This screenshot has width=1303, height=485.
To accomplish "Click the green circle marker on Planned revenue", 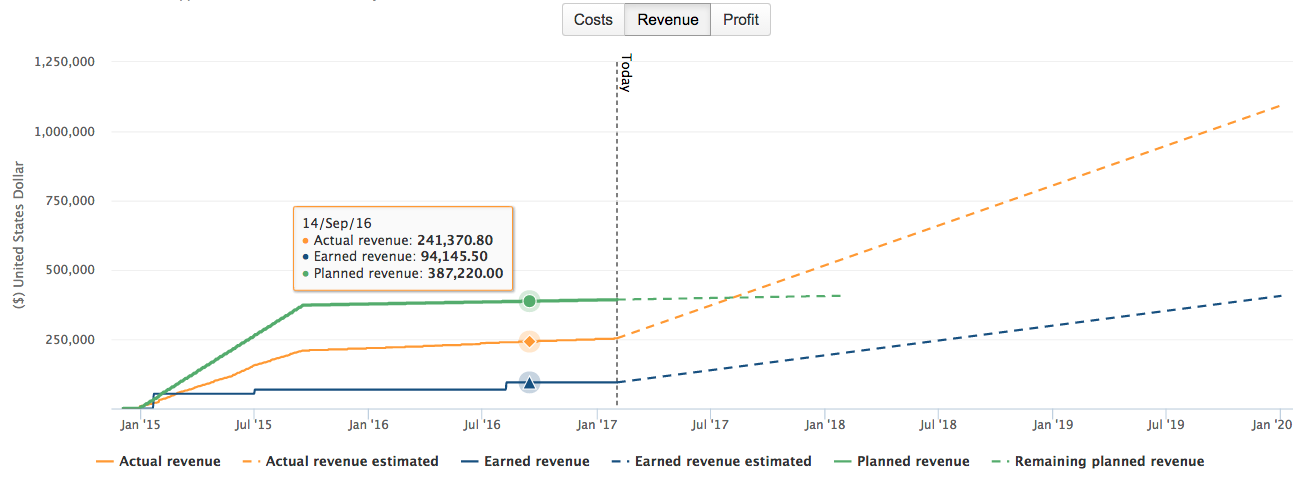I will pyautogui.click(x=529, y=301).
